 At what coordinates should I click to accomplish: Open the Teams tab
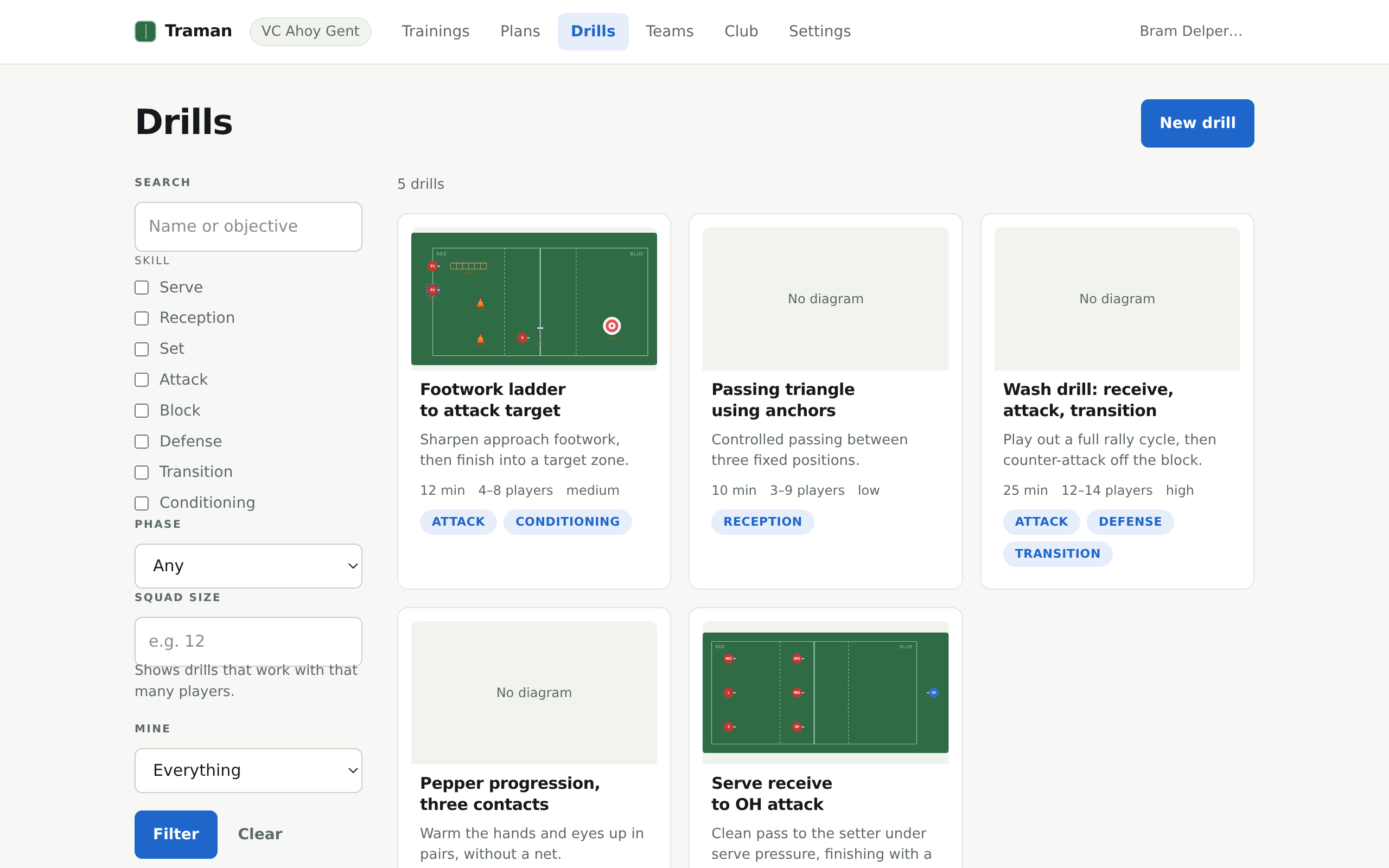(669, 31)
